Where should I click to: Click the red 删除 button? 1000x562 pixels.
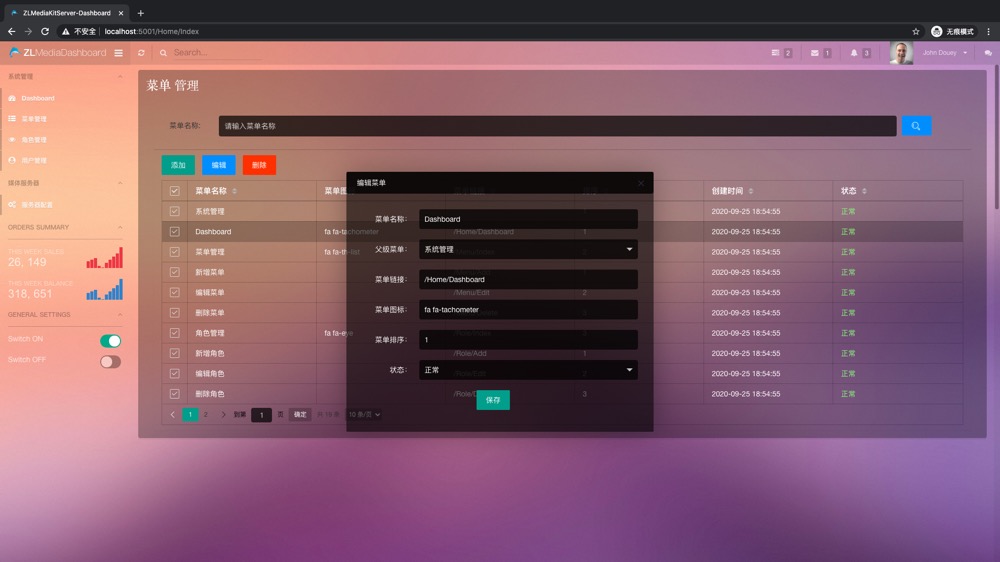point(259,165)
